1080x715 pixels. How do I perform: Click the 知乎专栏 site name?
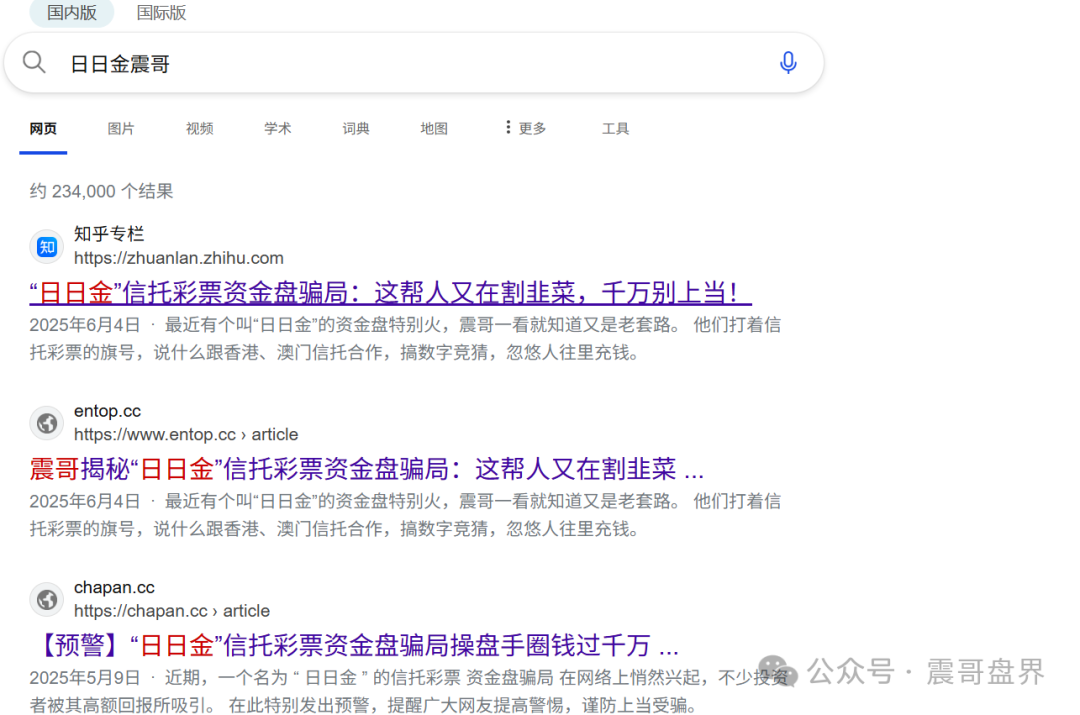pyautogui.click(x=109, y=234)
